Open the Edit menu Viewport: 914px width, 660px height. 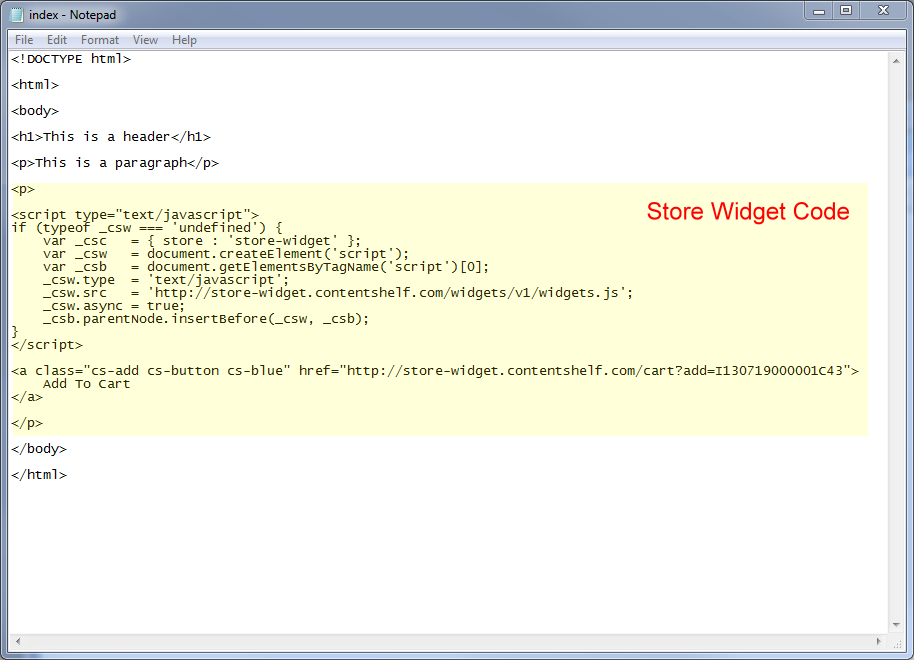(57, 40)
